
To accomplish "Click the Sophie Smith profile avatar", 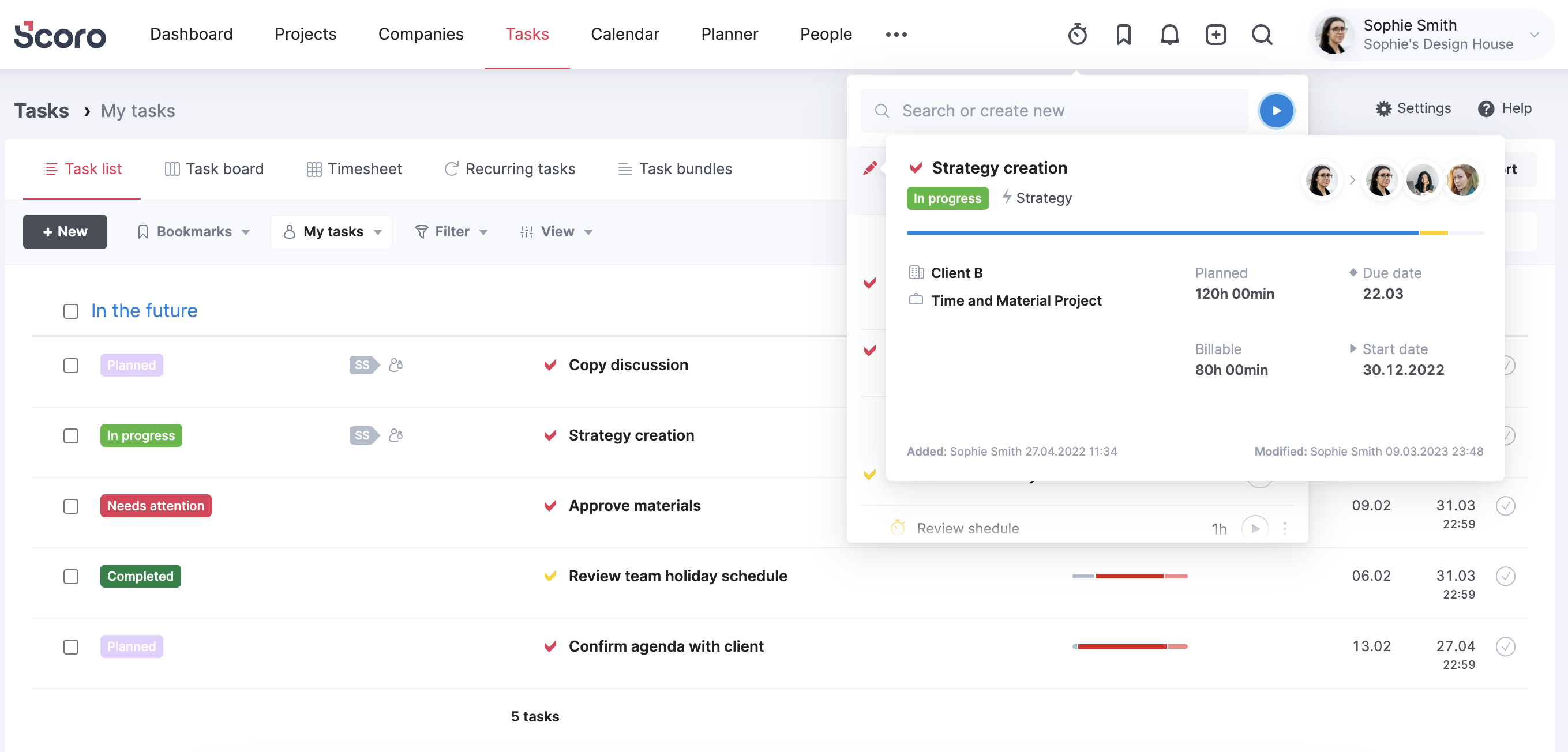I will 1334,35.
